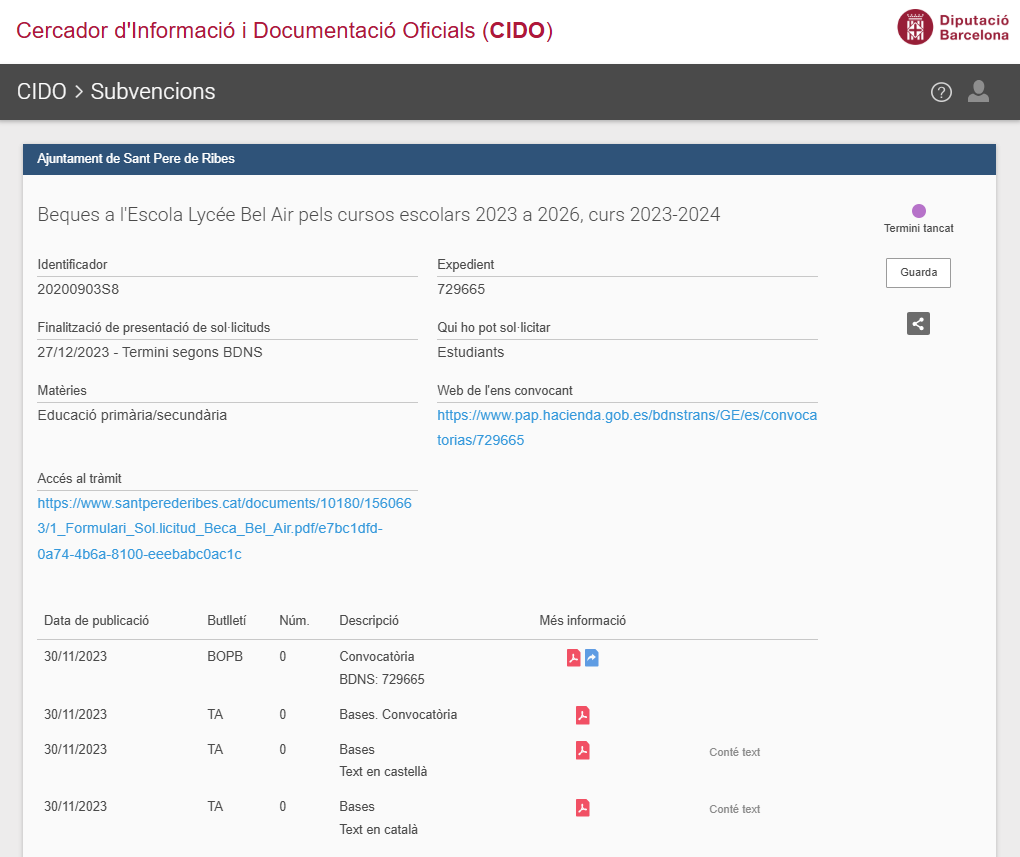1020x857 pixels.
Task: Click the blue external link icon for BOPB
Action: tap(592, 658)
